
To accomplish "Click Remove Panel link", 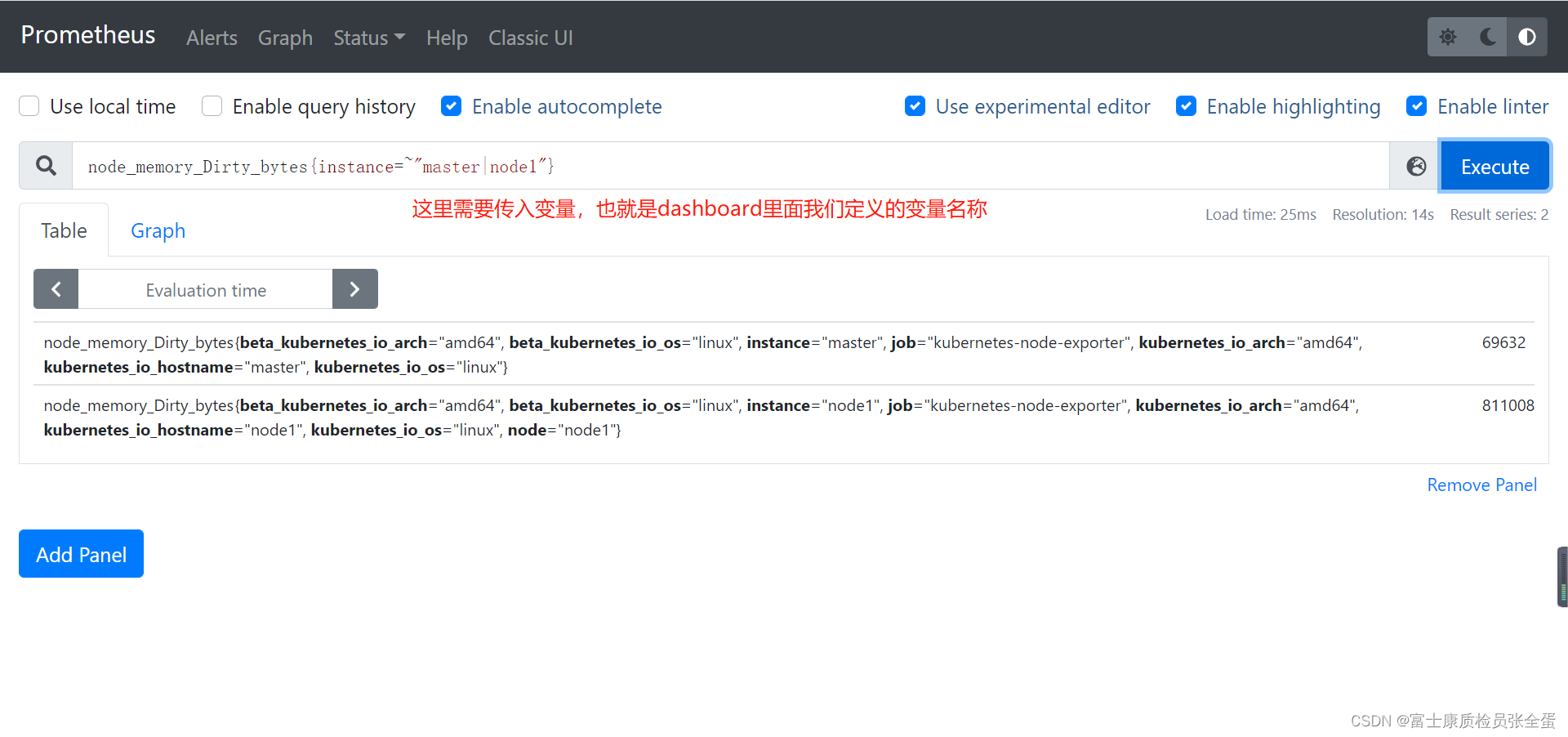I will click(1481, 485).
